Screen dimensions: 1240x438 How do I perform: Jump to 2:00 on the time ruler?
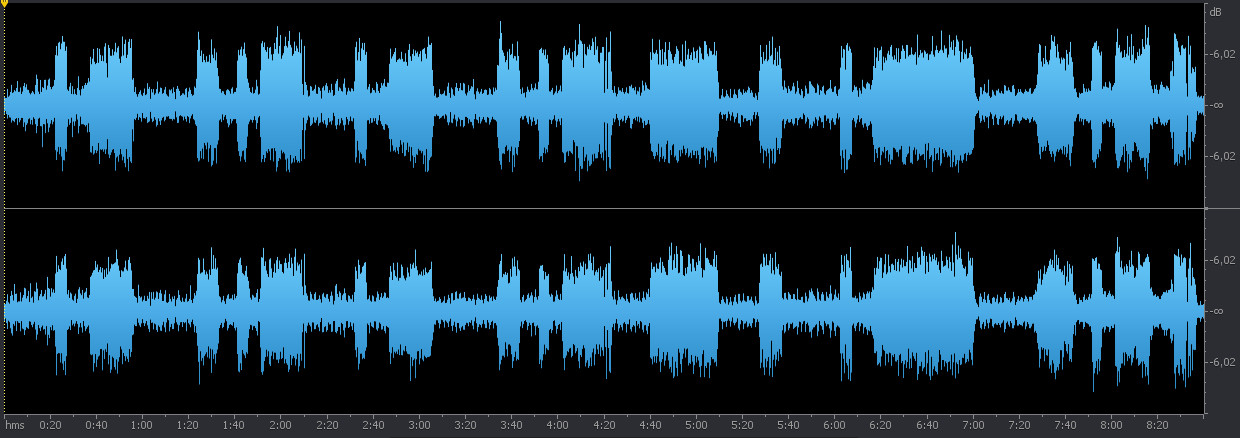(x=280, y=424)
